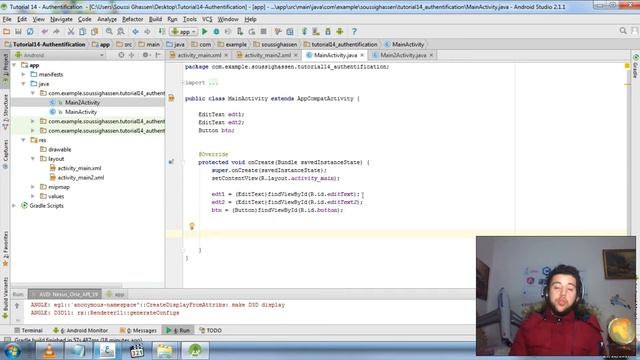Click the Find magnifier icon
Image resolution: width=640 pixels, height=360 pixels.
109,31
